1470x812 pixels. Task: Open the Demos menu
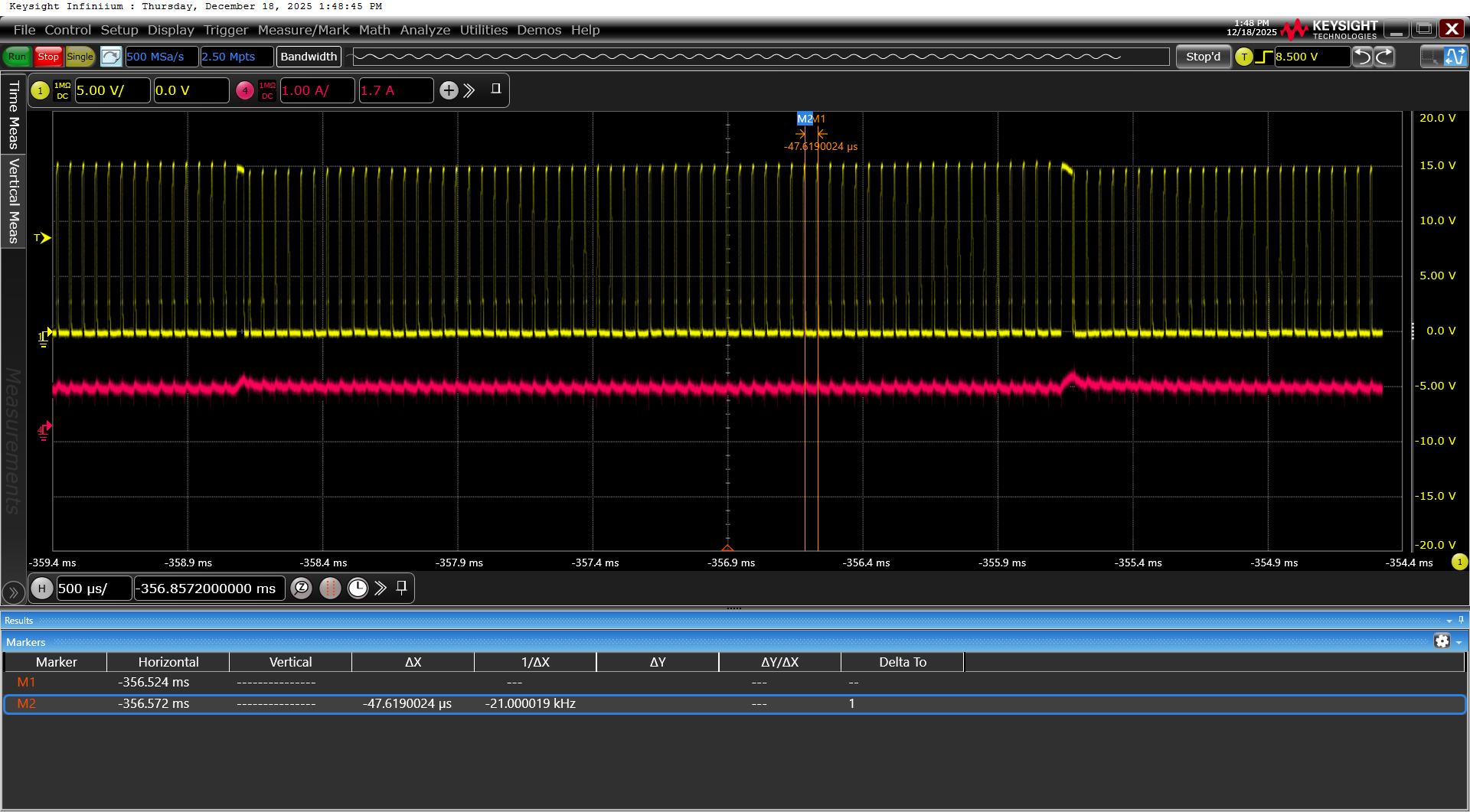click(539, 30)
